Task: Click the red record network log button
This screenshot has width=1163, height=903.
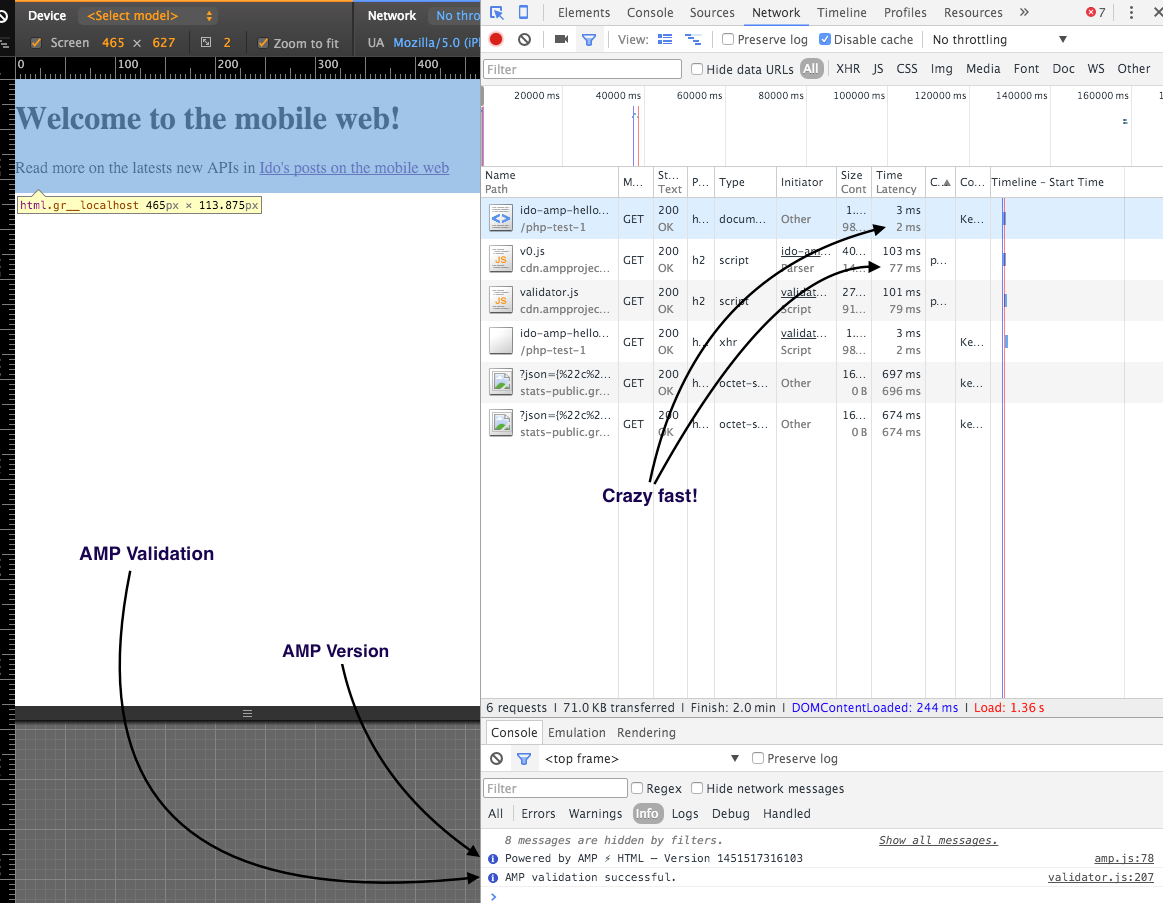Action: tap(496, 40)
